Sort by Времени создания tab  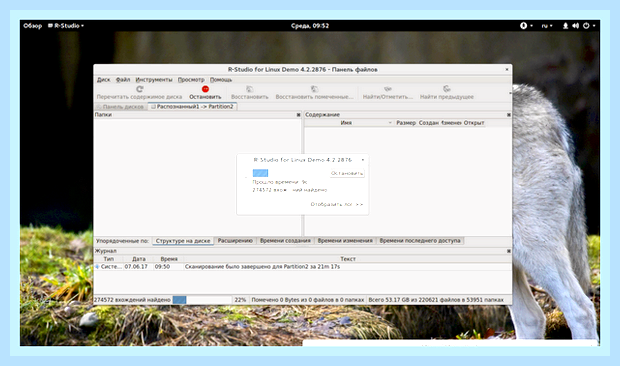tap(285, 241)
